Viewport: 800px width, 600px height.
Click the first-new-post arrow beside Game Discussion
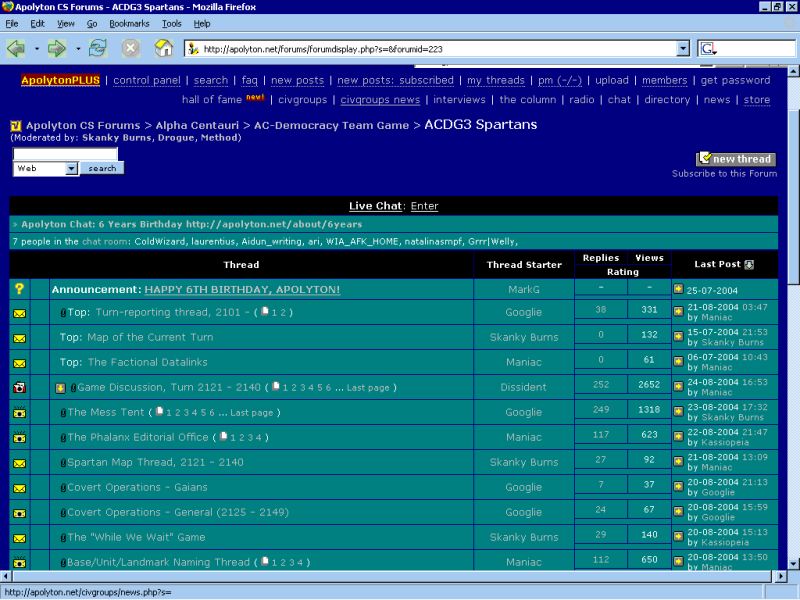coord(60,387)
